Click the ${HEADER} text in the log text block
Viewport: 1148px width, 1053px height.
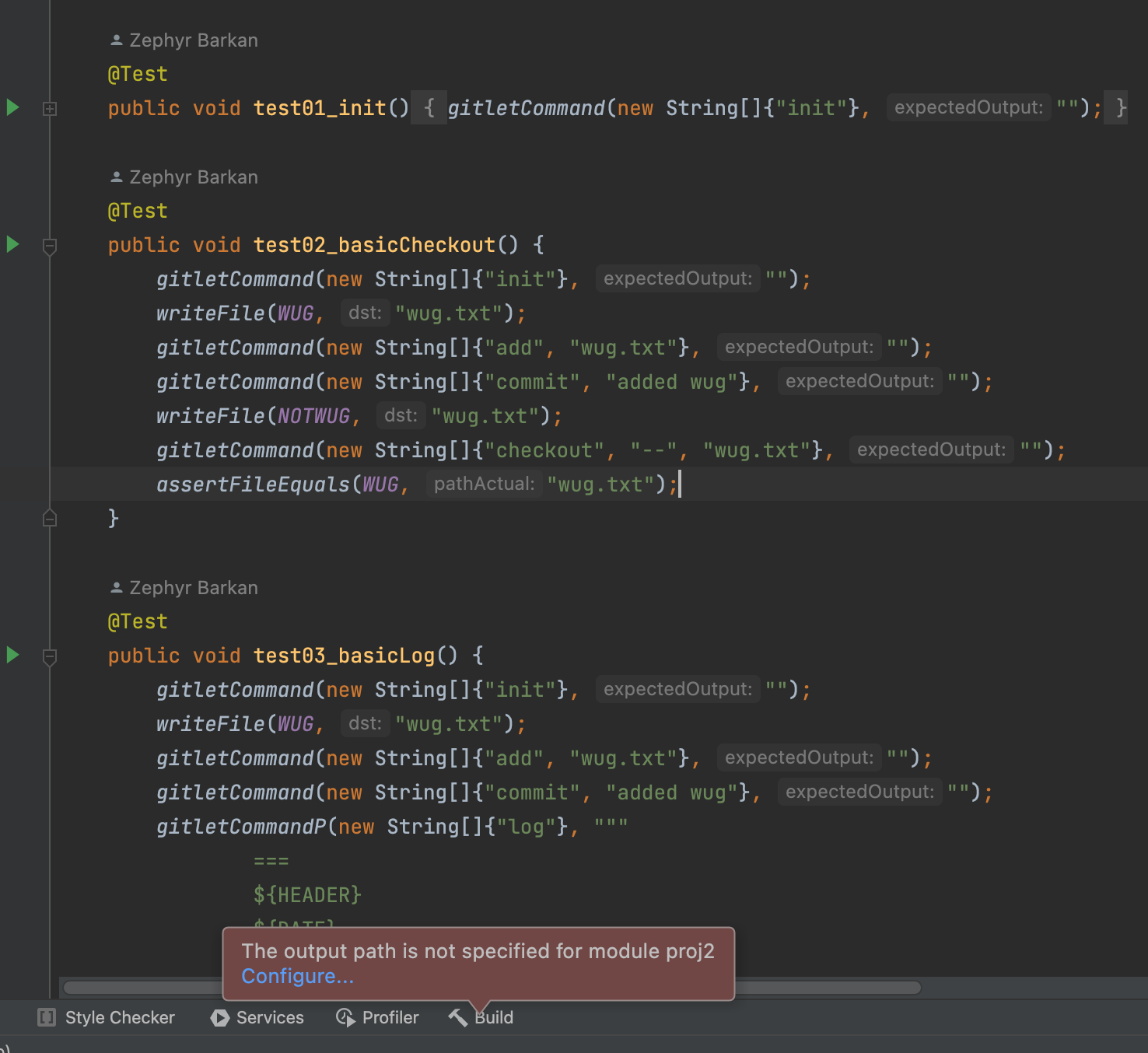click(x=307, y=895)
